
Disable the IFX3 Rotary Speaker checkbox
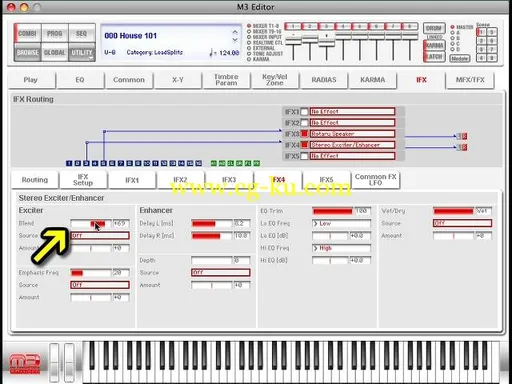tap(304, 134)
